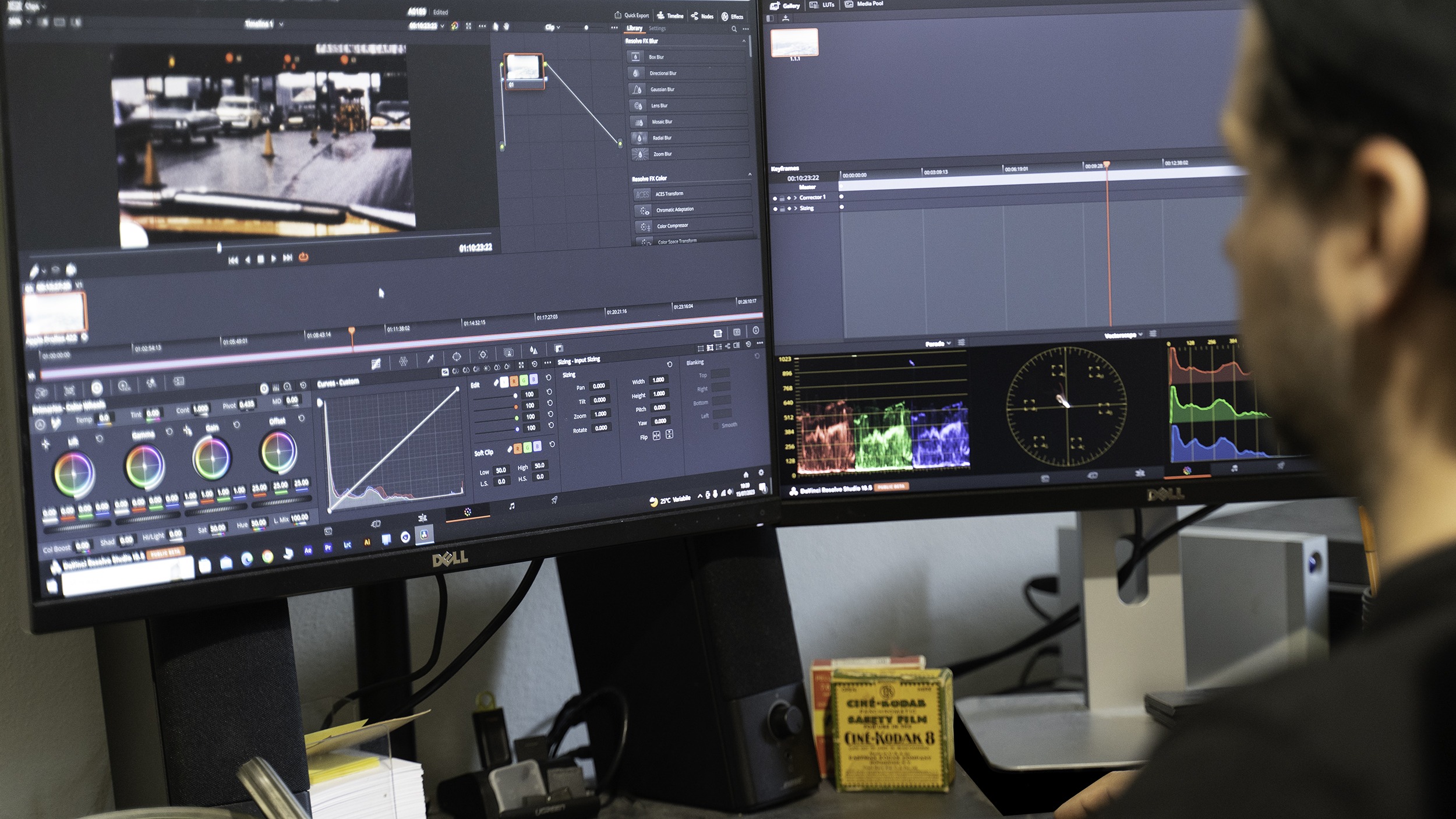Open the Gallery panel
The width and height of the screenshot is (1456, 819).
coord(785,6)
